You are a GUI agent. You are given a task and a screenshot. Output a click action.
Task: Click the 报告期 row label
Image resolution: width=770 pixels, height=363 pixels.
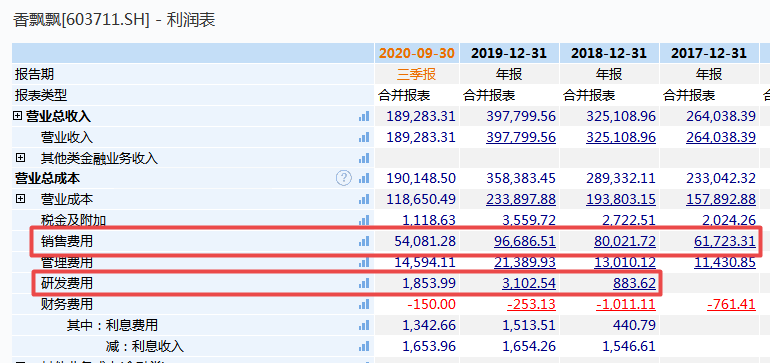point(34,75)
